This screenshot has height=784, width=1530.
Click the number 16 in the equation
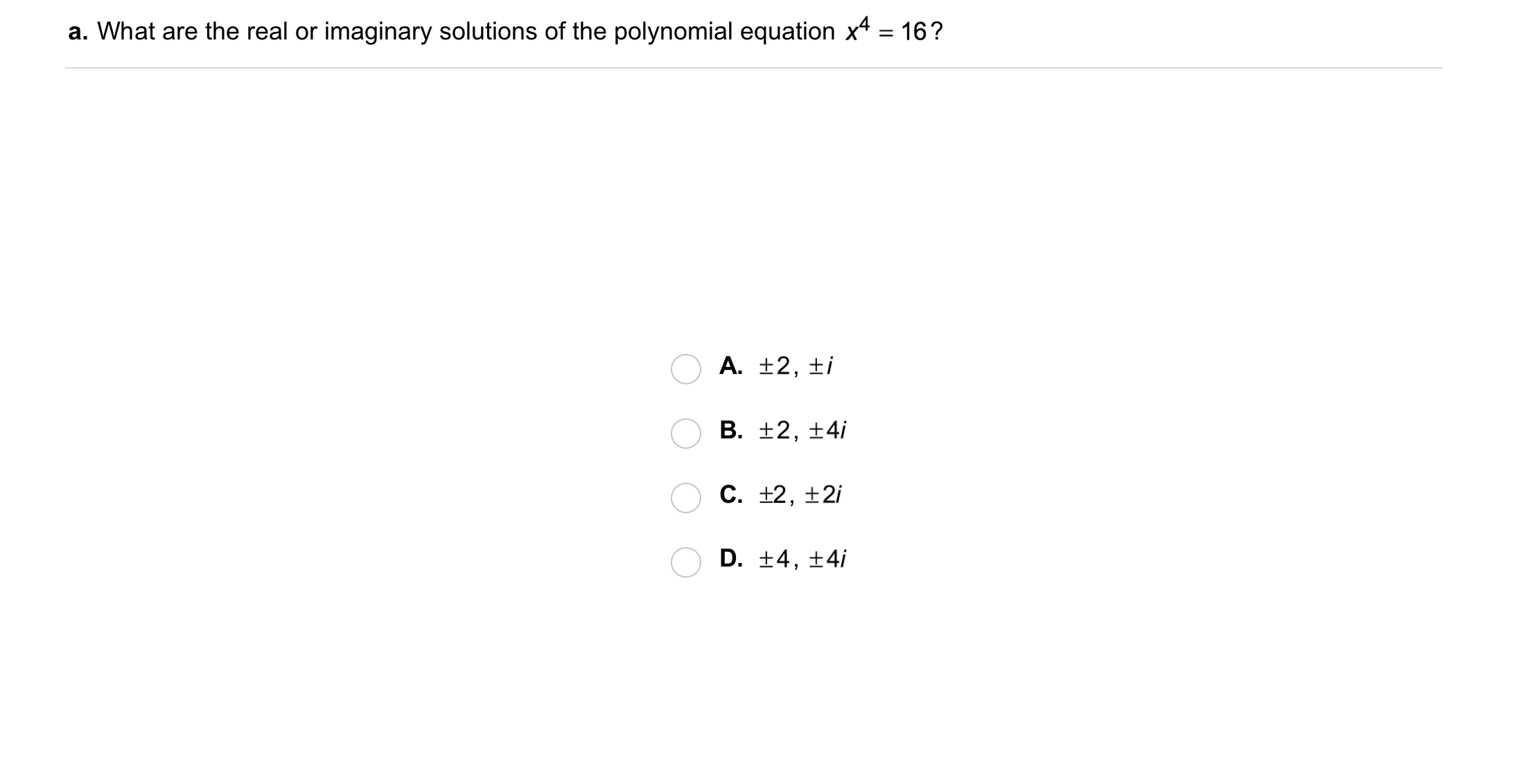pos(913,32)
